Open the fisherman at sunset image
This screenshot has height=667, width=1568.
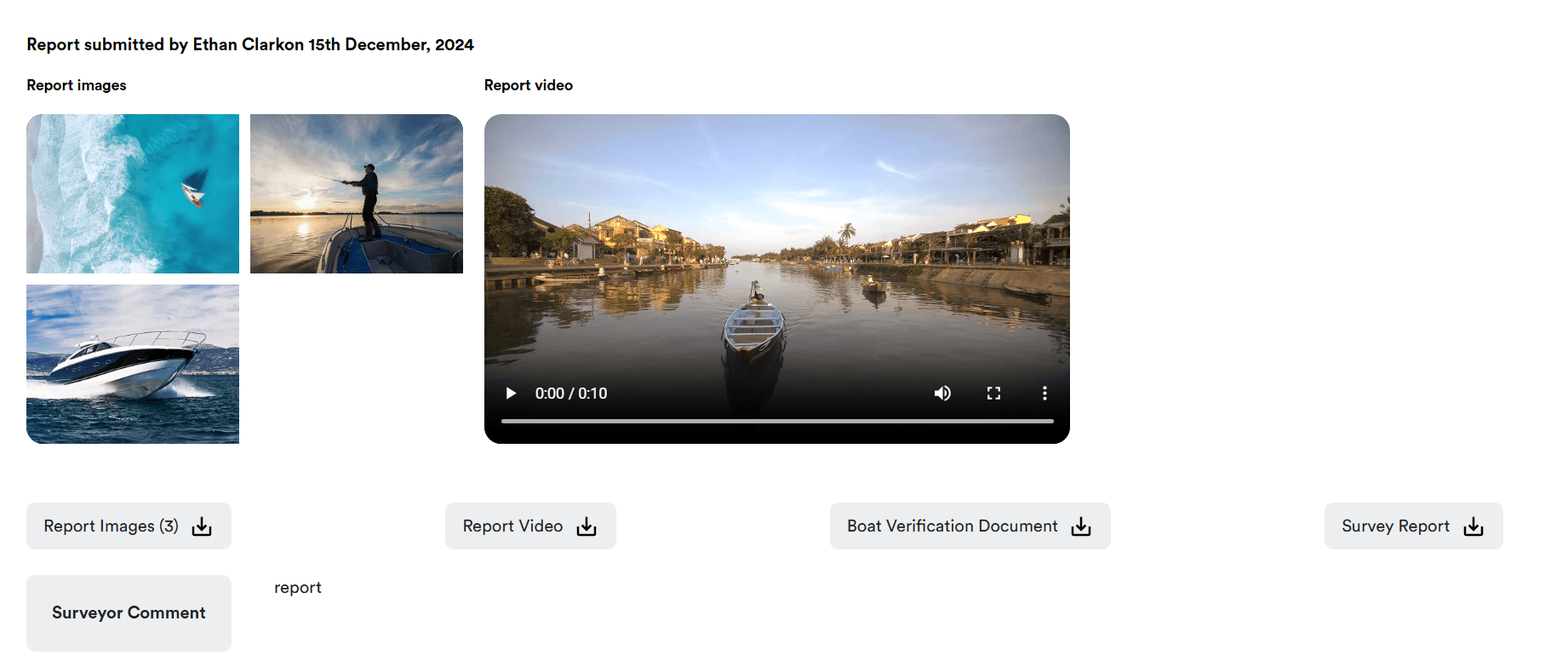point(357,193)
